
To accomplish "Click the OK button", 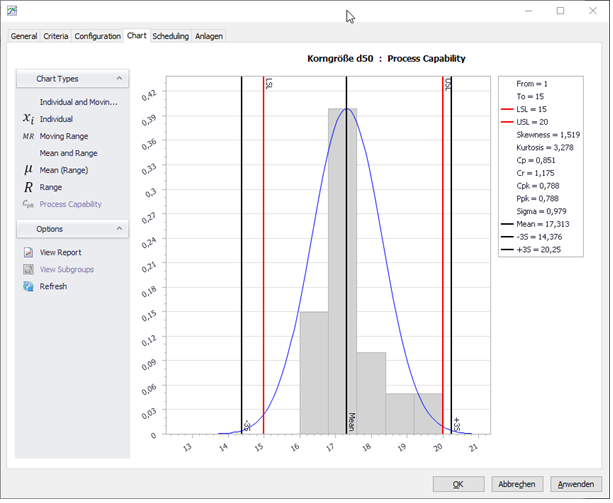I will 458,485.
